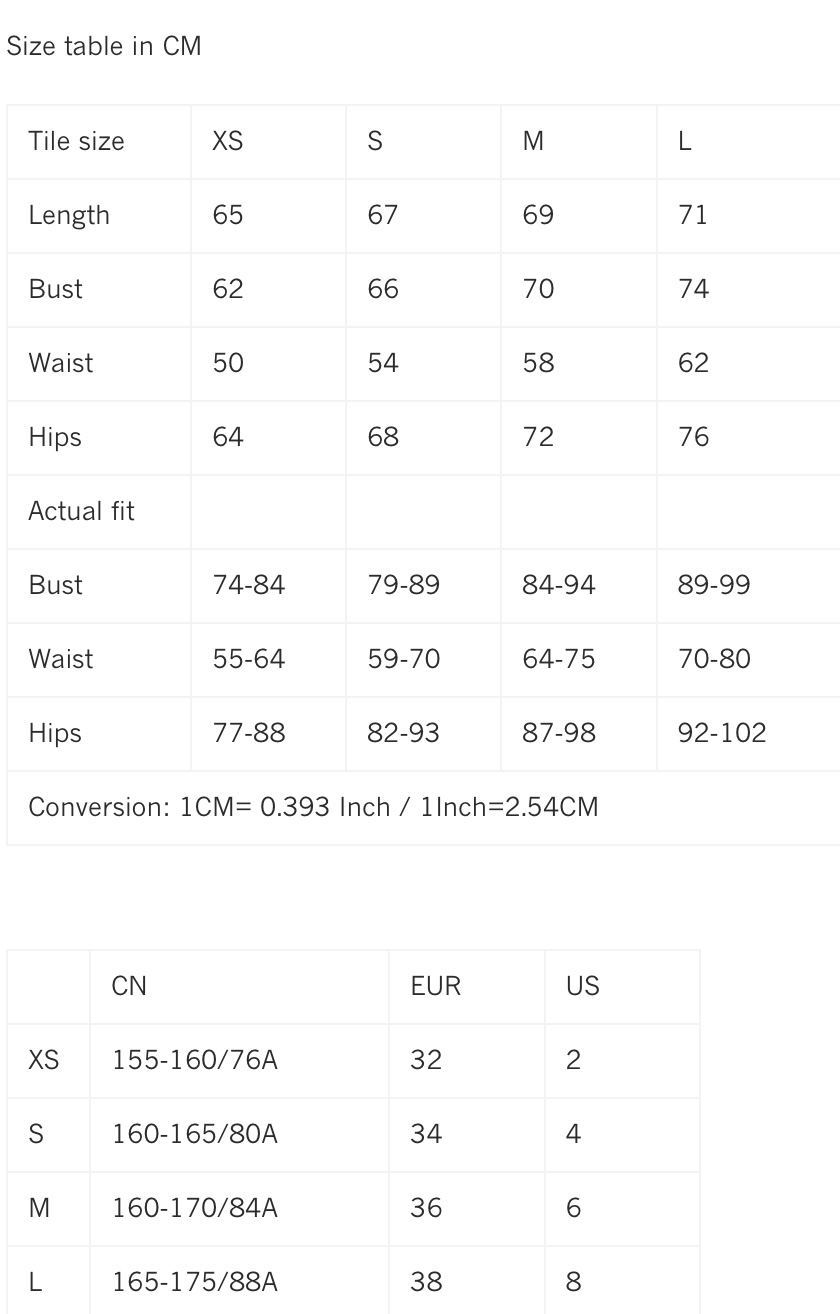
Task: Select CN size 155-160/76A cell
Action: (195, 1060)
